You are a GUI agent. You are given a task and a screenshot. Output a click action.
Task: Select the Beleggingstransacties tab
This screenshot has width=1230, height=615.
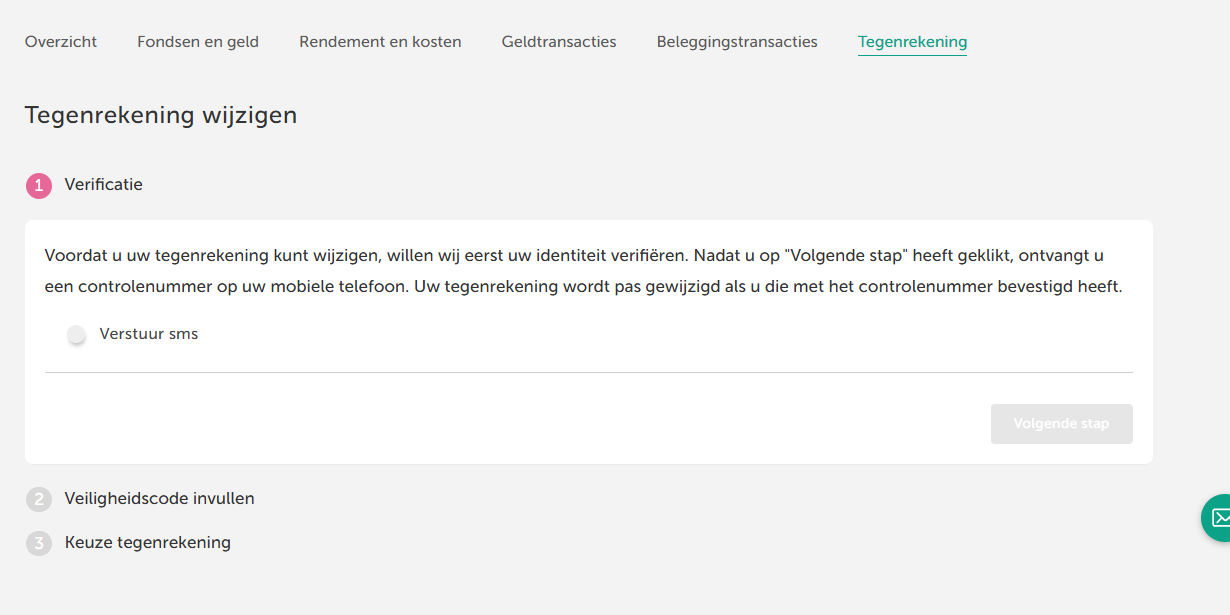pyautogui.click(x=737, y=42)
